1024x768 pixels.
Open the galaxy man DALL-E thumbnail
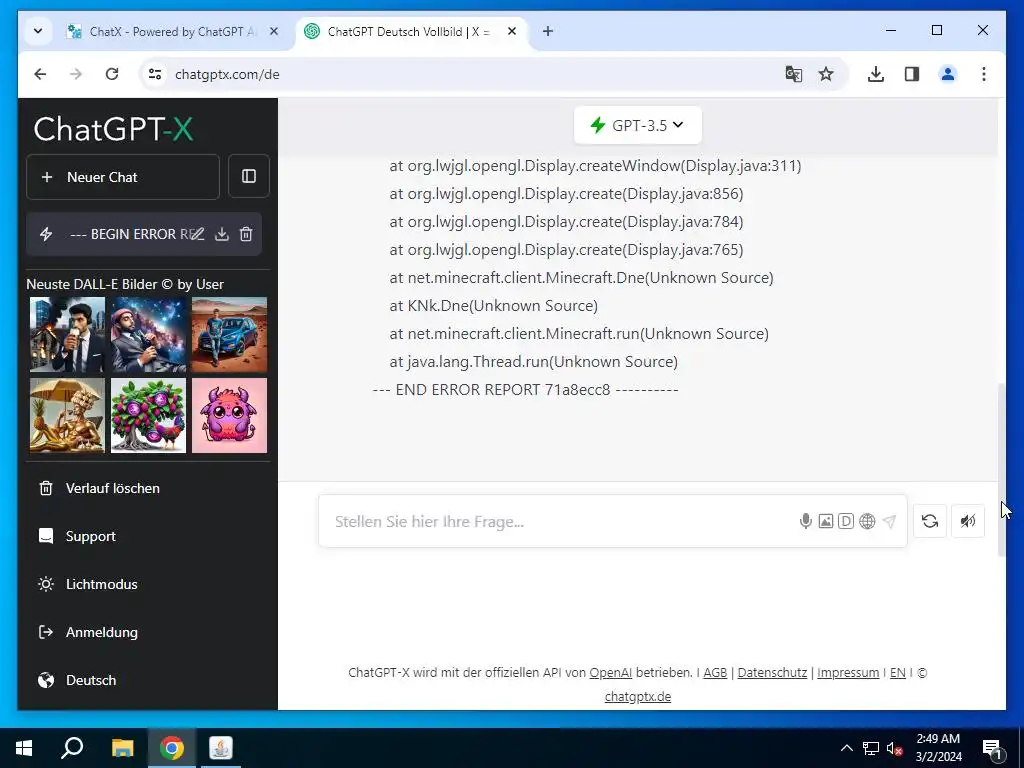pyautogui.click(x=148, y=334)
